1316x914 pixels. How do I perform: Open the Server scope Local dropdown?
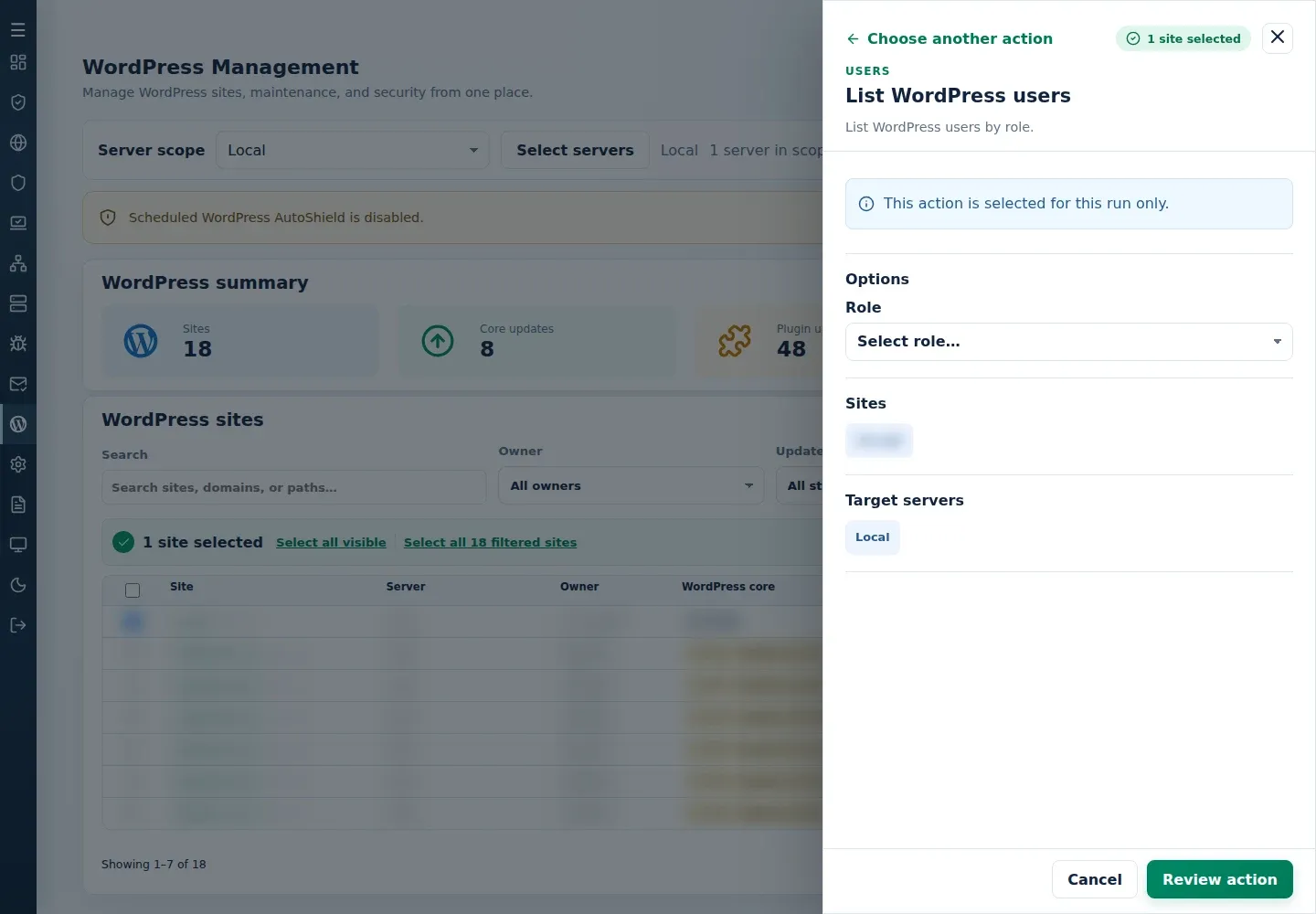point(353,150)
